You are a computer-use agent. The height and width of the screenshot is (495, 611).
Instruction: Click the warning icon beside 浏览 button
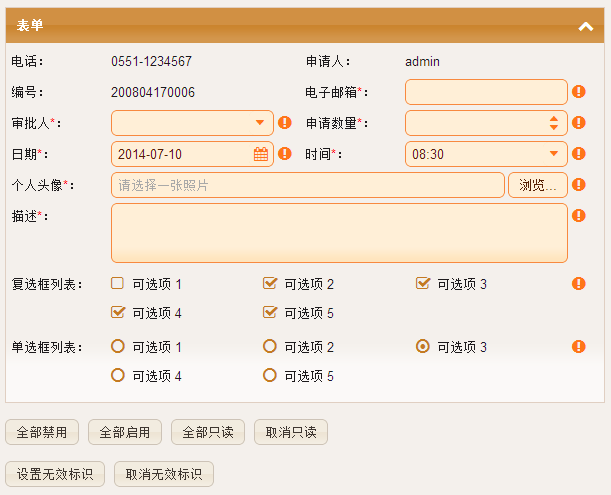(579, 184)
